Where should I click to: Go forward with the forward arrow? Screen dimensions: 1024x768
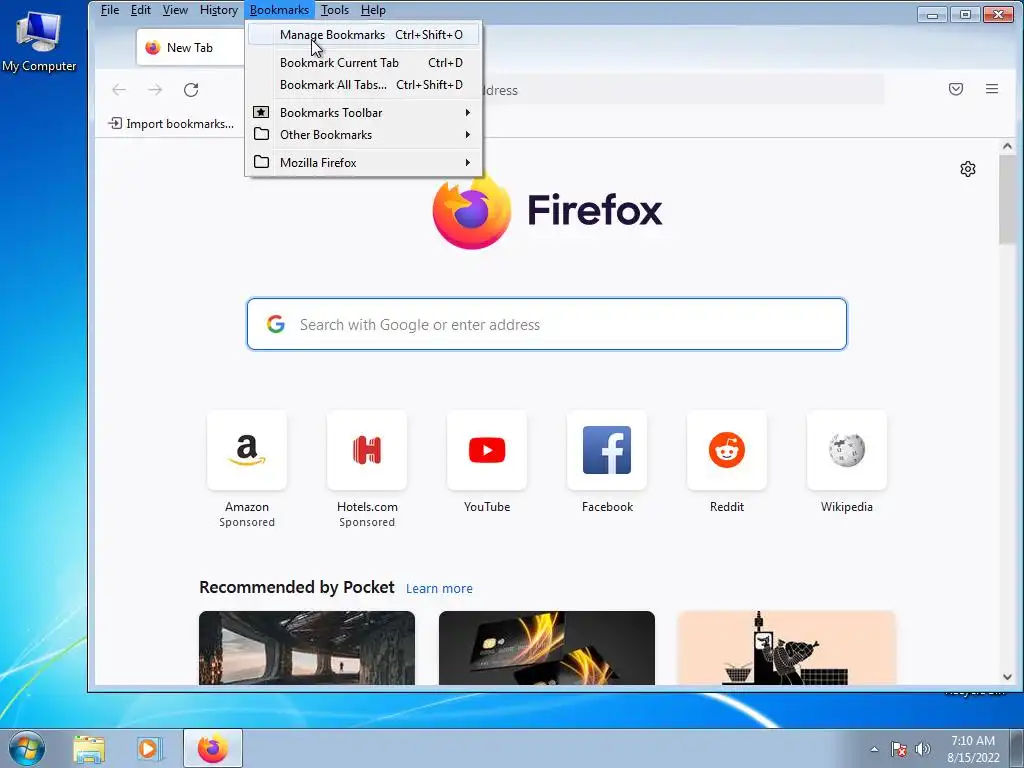pos(155,89)
